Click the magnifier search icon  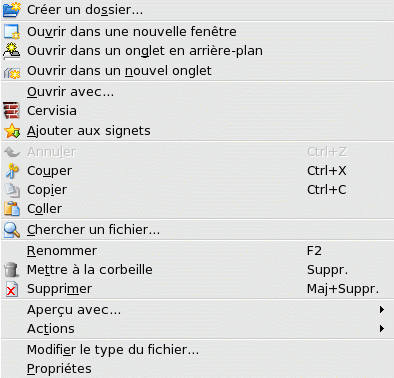[12, 230]
